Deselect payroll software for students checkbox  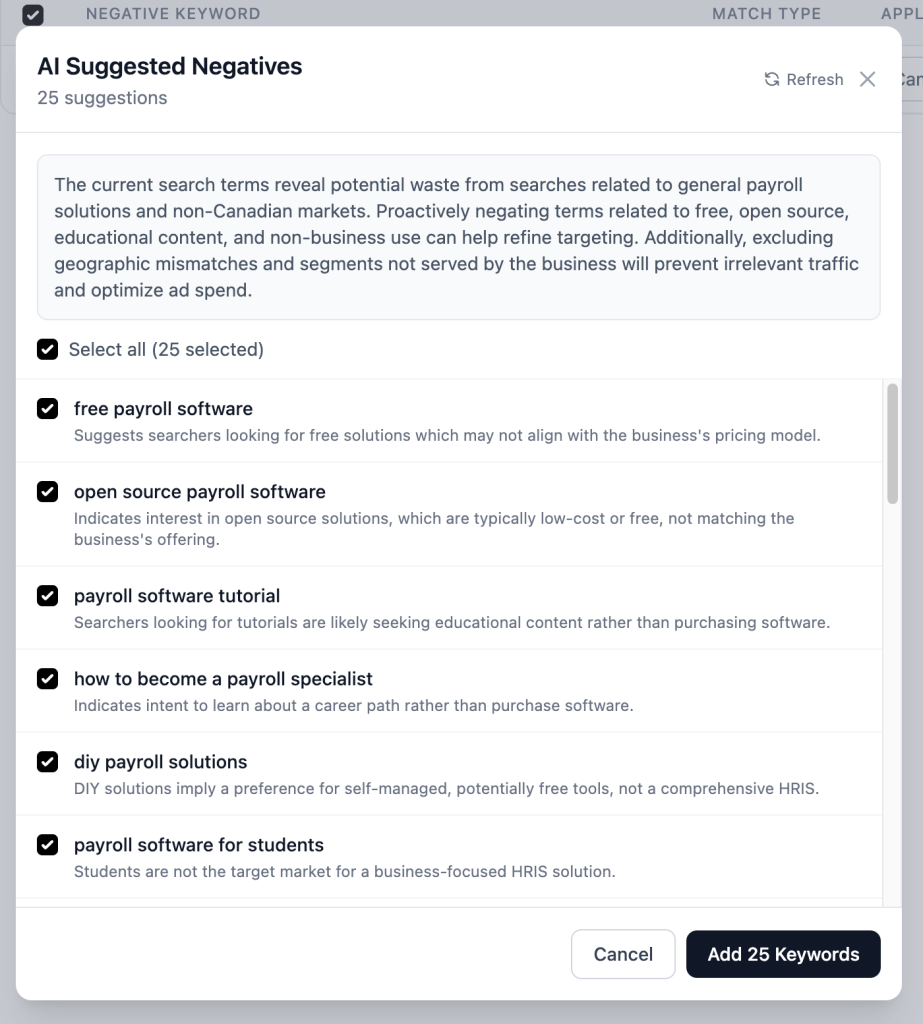coord(47,845)
